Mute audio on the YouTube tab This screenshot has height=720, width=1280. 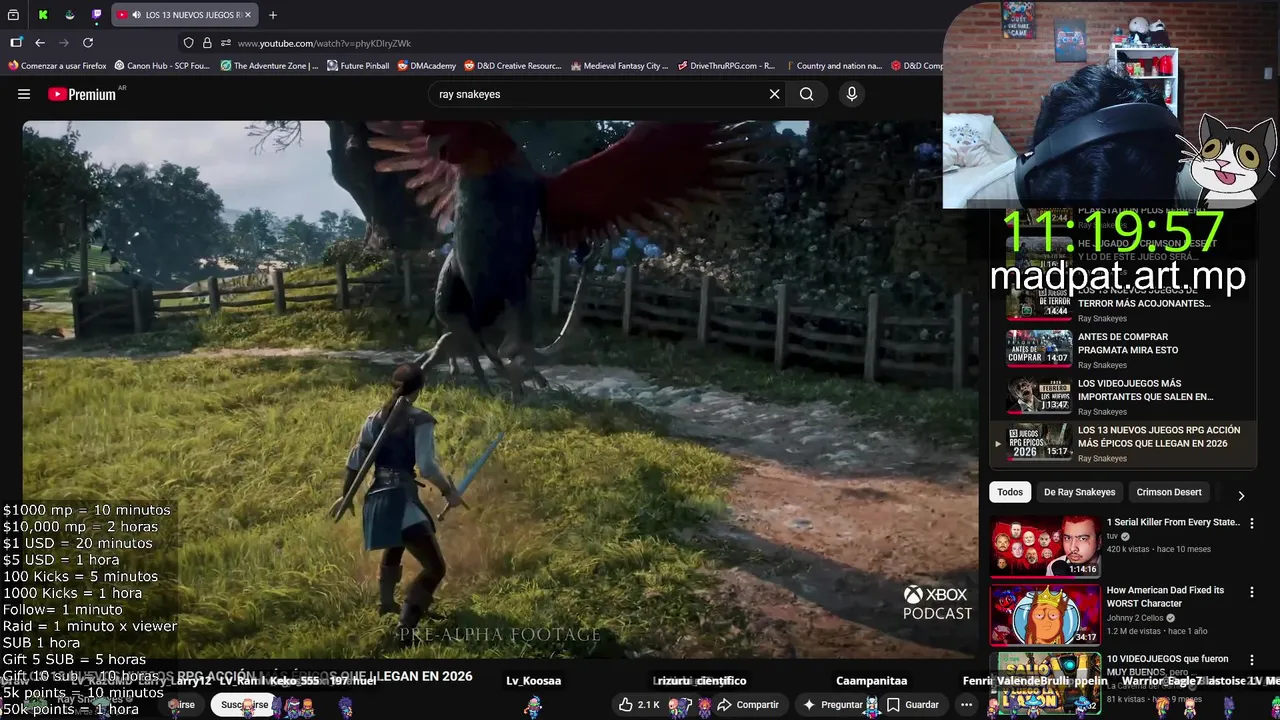[x=135, y=15]
